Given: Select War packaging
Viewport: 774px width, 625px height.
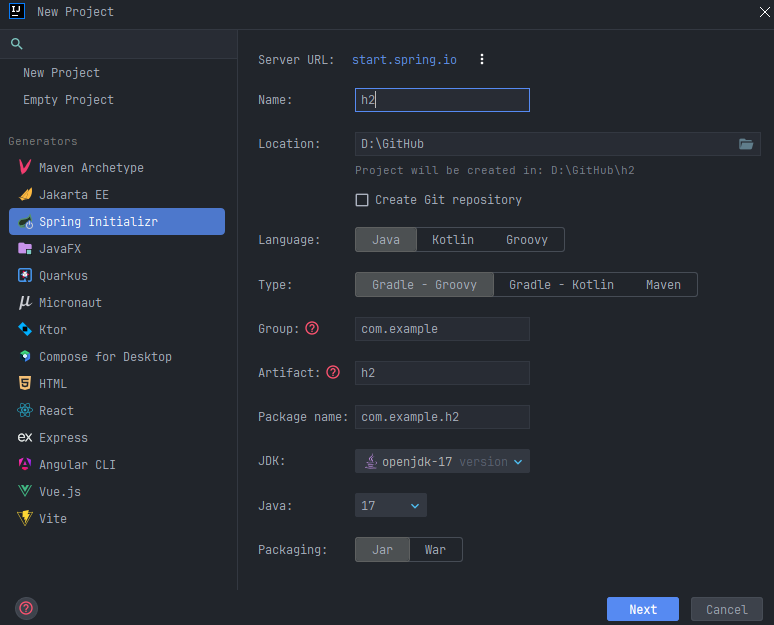Looking at the screenshot, I should [435, 550].
